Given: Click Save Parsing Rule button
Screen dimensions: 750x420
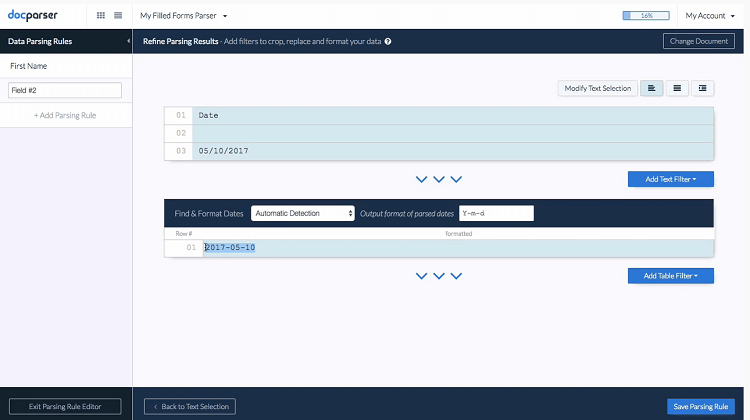Looking at the screenshot, I should click(x=701, y=407).
